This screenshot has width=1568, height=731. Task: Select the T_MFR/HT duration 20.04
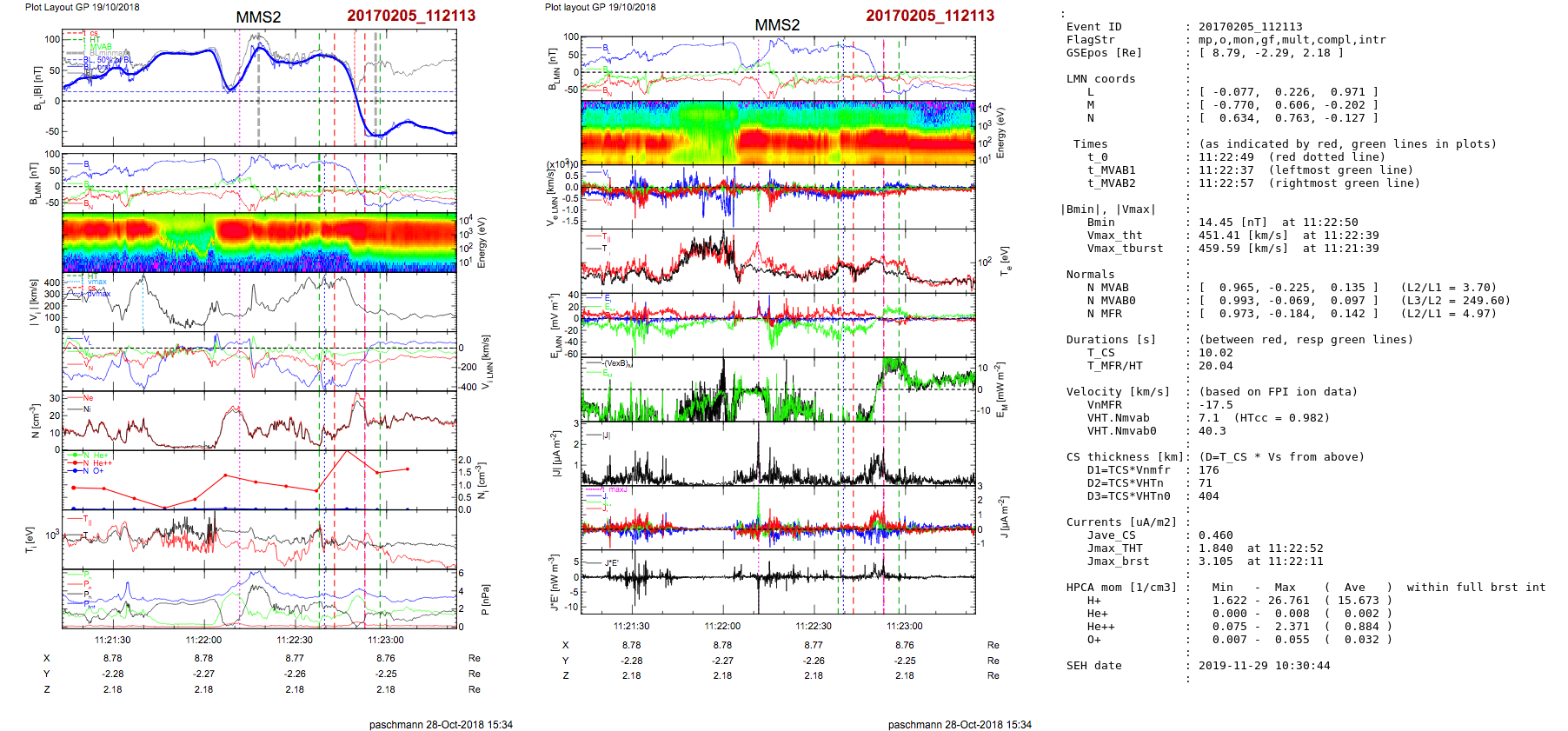1216,366
